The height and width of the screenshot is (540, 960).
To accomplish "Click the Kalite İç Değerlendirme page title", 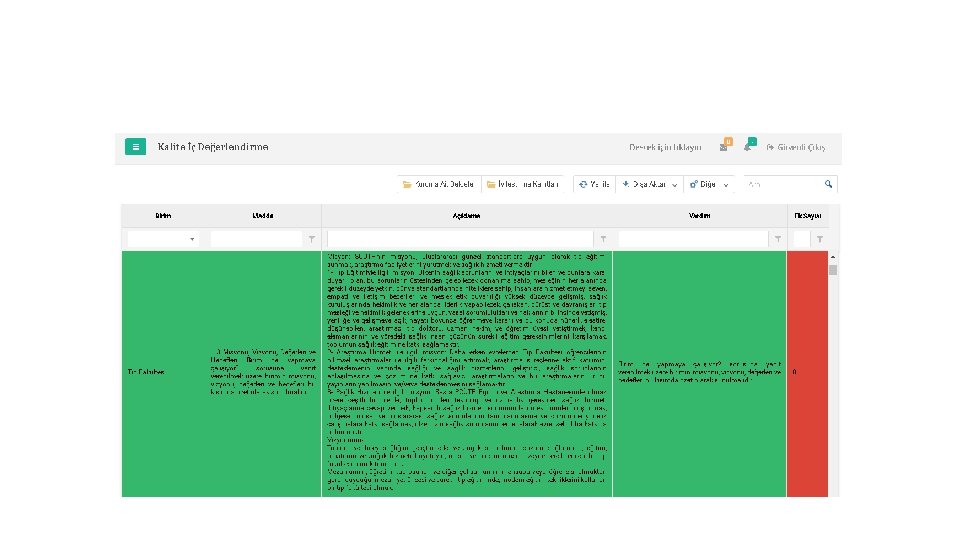I will (x=213, y=147).
